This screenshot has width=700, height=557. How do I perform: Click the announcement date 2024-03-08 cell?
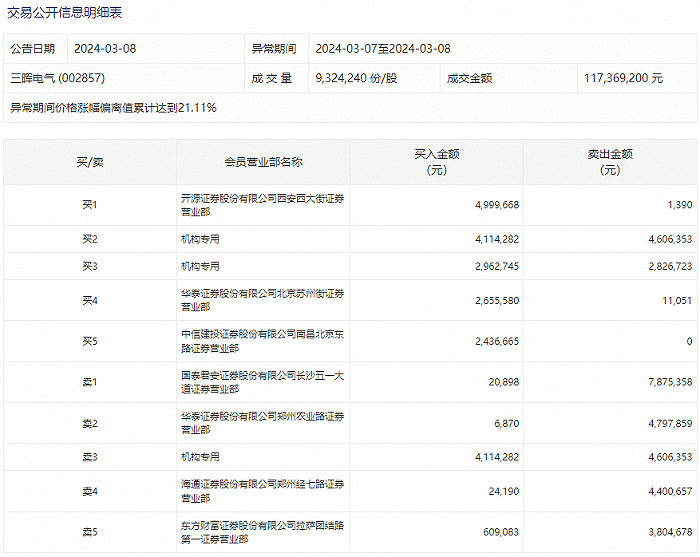[105, 49]
